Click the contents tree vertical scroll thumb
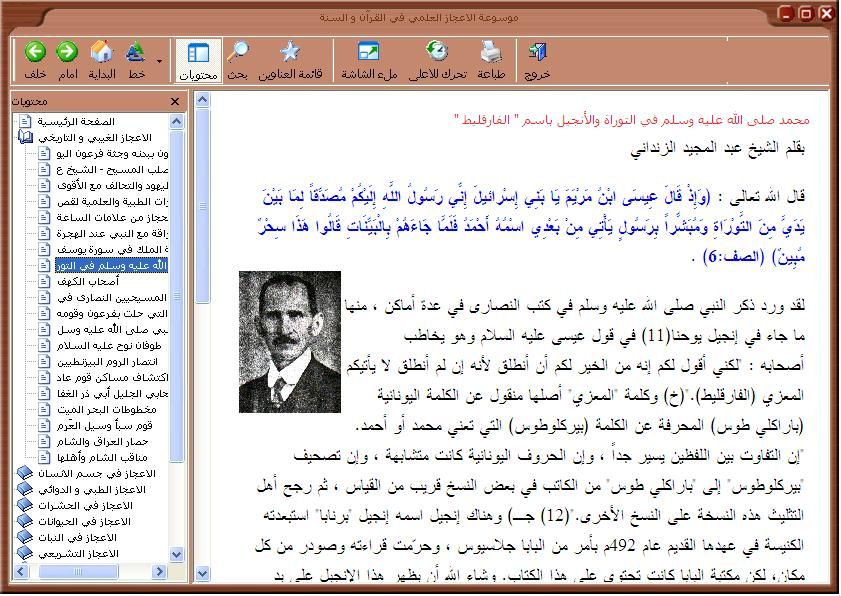The width and height of the screenshot is (841, 596). (176, 296)
